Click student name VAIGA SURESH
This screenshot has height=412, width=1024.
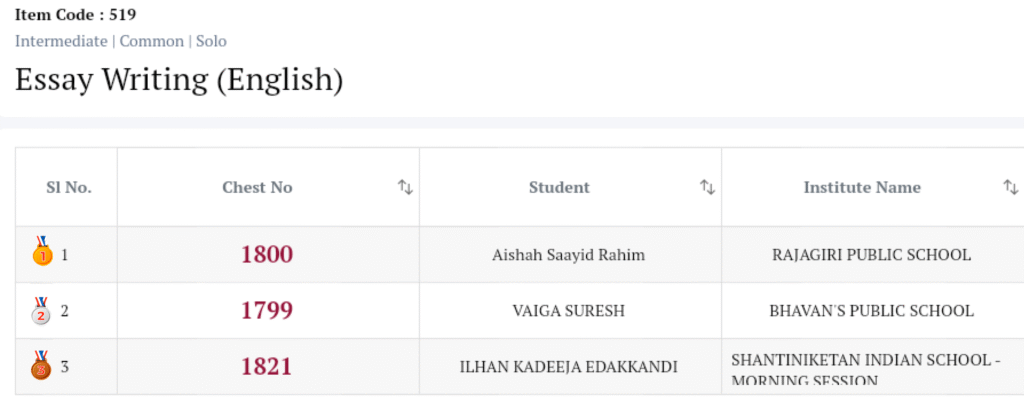pyautogui.click(x=568, y=311)
